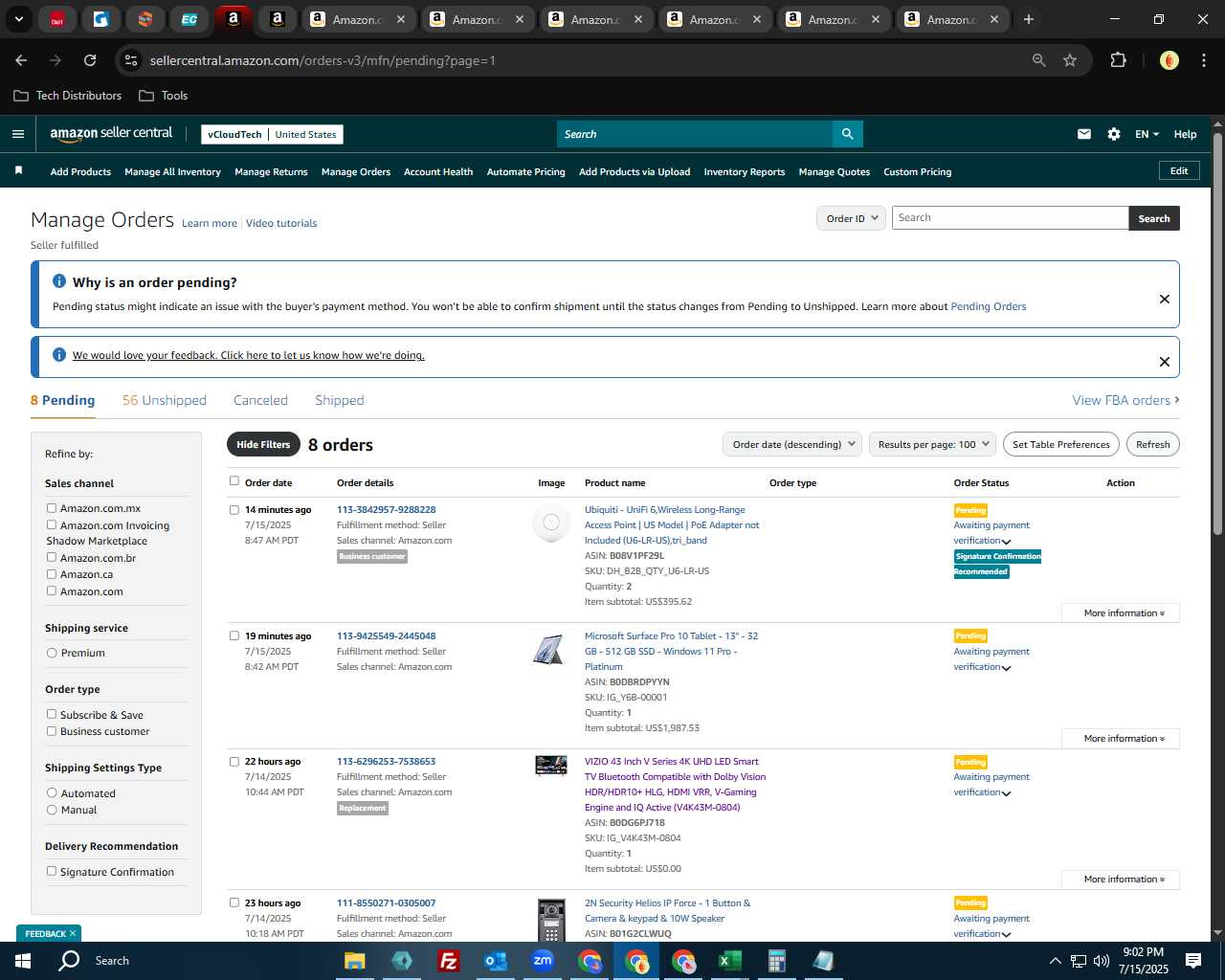Open order link 113-3842957-9288228

click(x=387, y=509)
